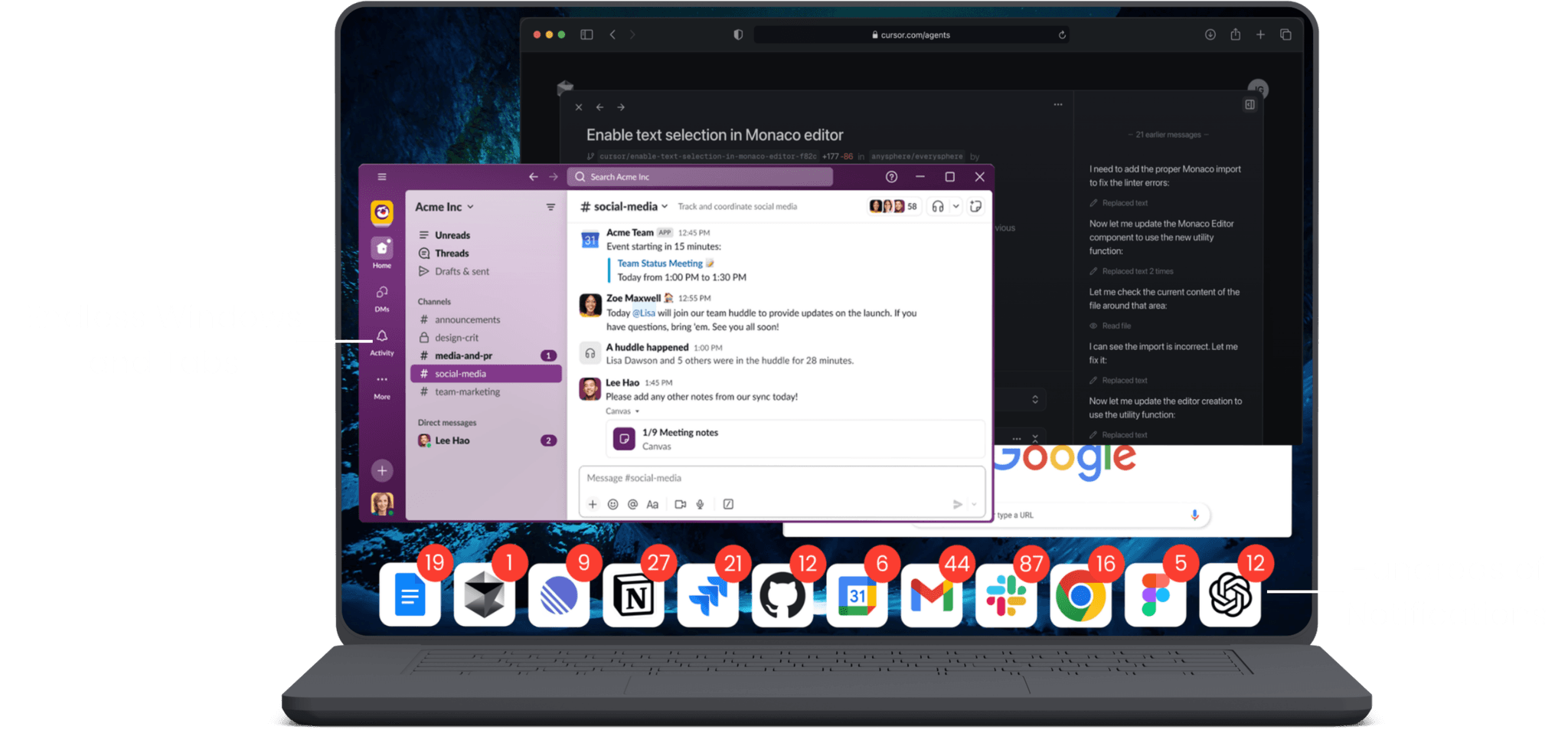This screenshot has height=730, width=1568.
Task: Open the social-media channel name dropdown
Action: [x=625, y=207]
